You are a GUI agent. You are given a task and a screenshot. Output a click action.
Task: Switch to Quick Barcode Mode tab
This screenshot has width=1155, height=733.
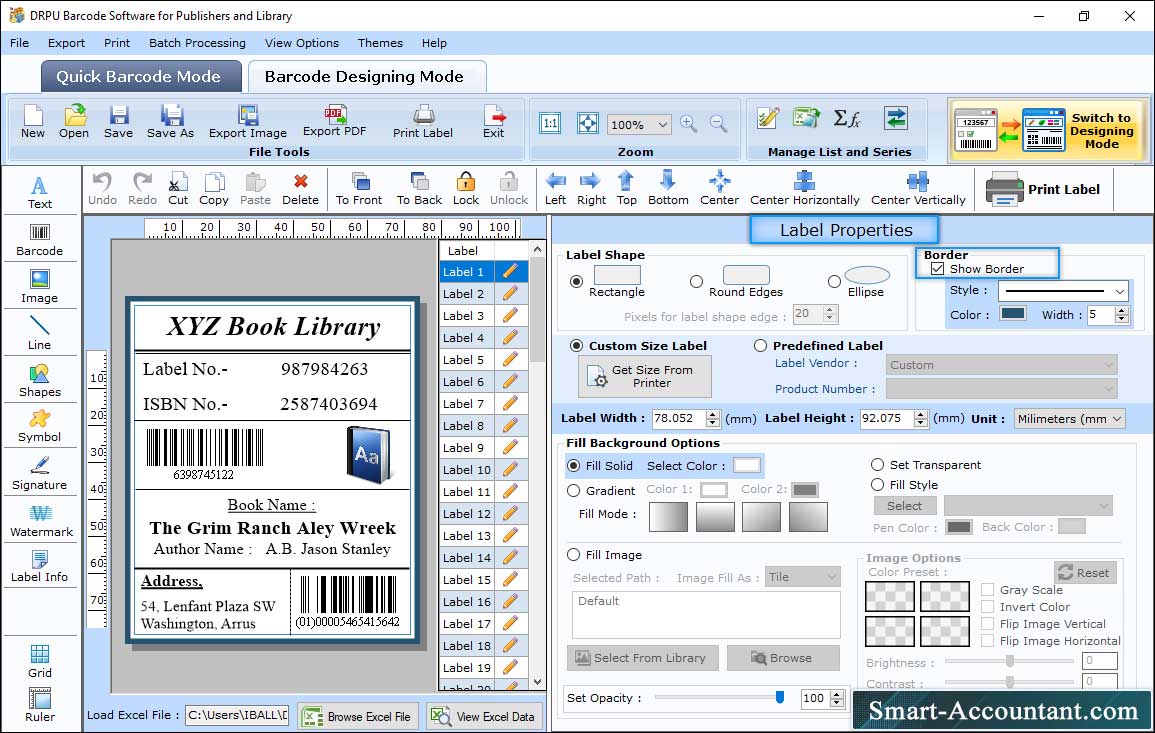pyautogui.click(x=141, y=77)
